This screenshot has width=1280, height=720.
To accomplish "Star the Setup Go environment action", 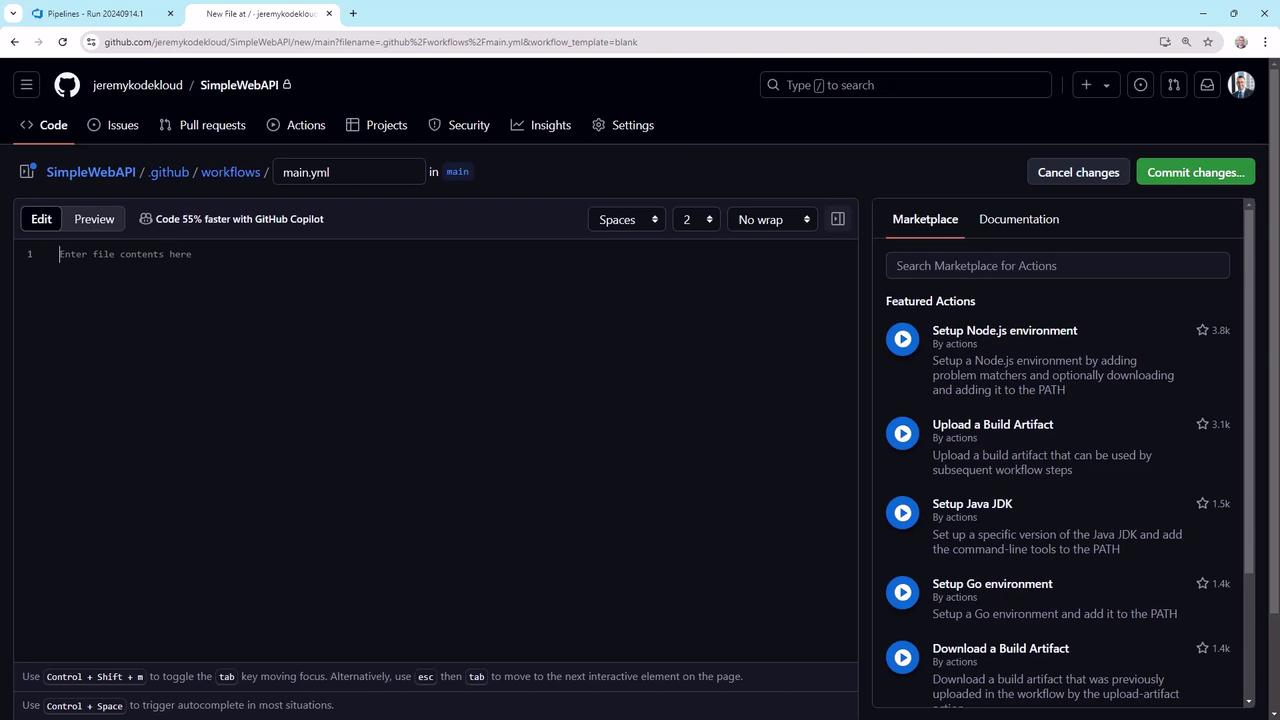I will pos(1203,583).
